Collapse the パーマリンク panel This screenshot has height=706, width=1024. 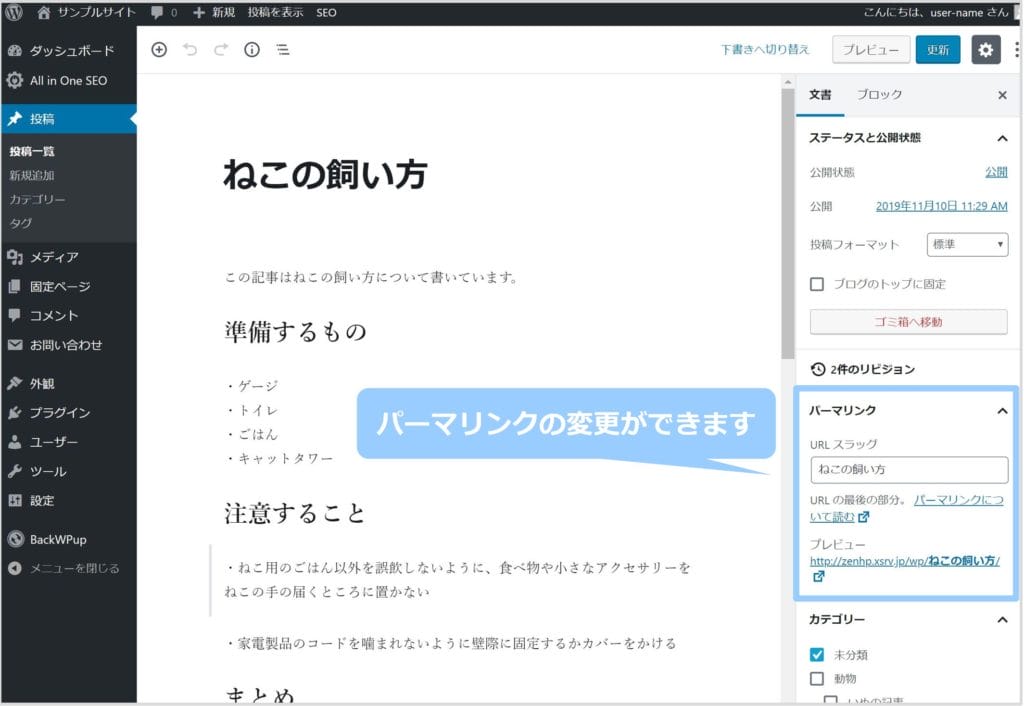click(1002, 410)
